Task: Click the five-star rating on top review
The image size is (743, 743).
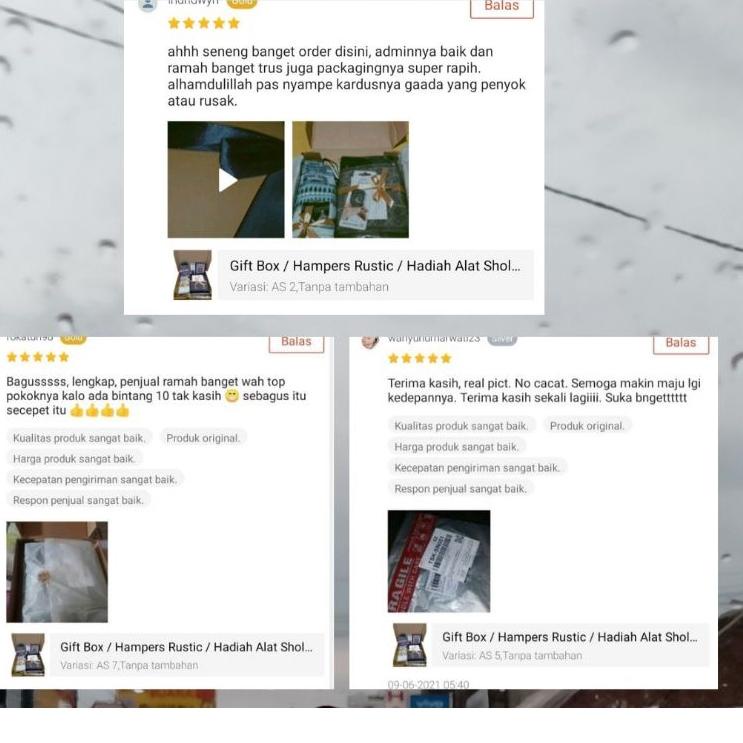Action: (x=204, y=23)
